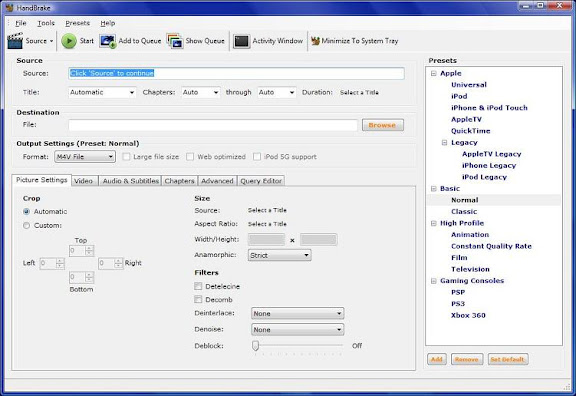This screenshot has height=396, width=576.
Task: Switch to the Video tab
Action: [84, 181]
